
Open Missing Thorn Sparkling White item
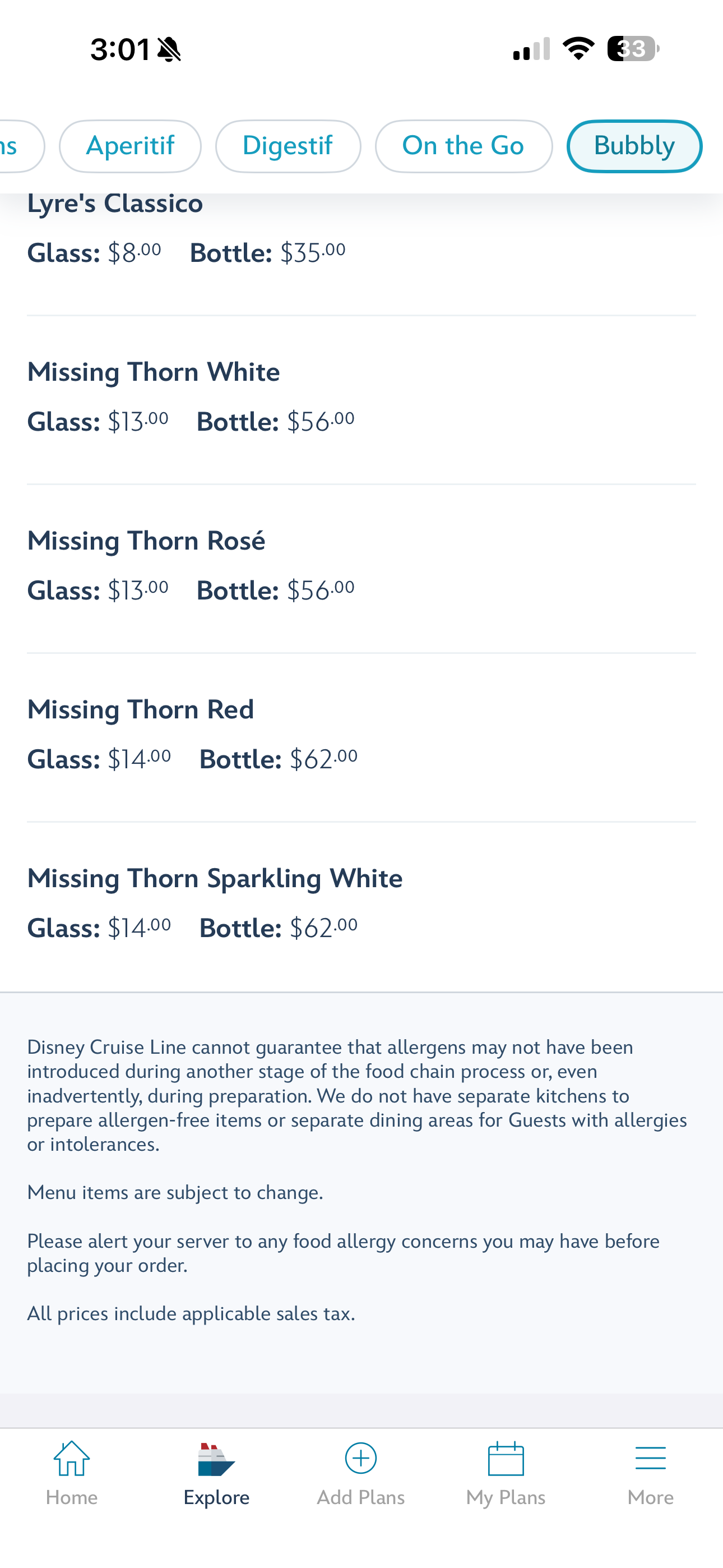pyautogui.click(x=215, y=878)
